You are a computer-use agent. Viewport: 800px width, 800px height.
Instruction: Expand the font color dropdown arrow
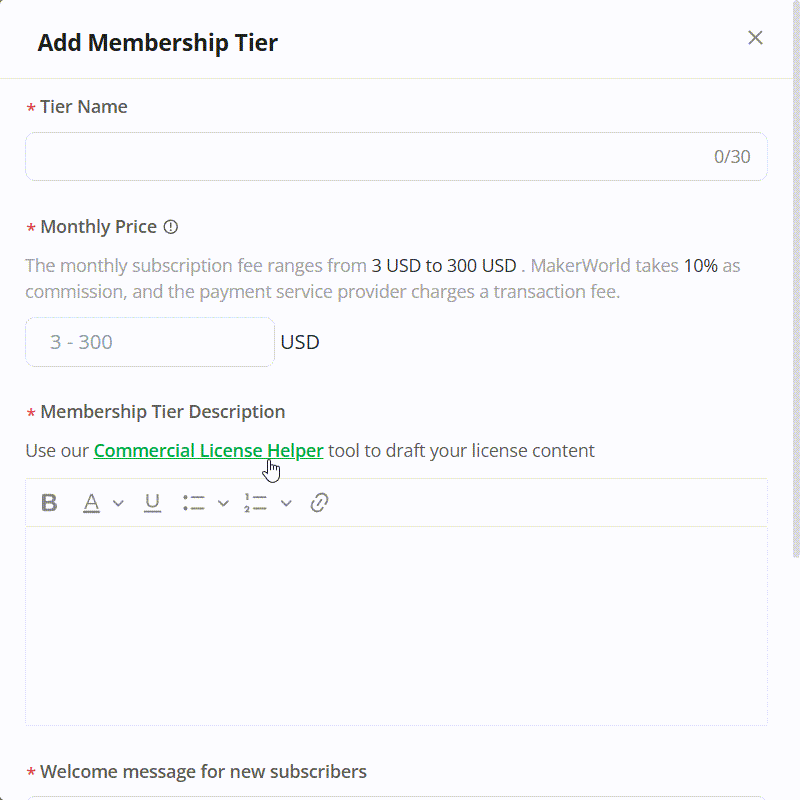[118, 503]
